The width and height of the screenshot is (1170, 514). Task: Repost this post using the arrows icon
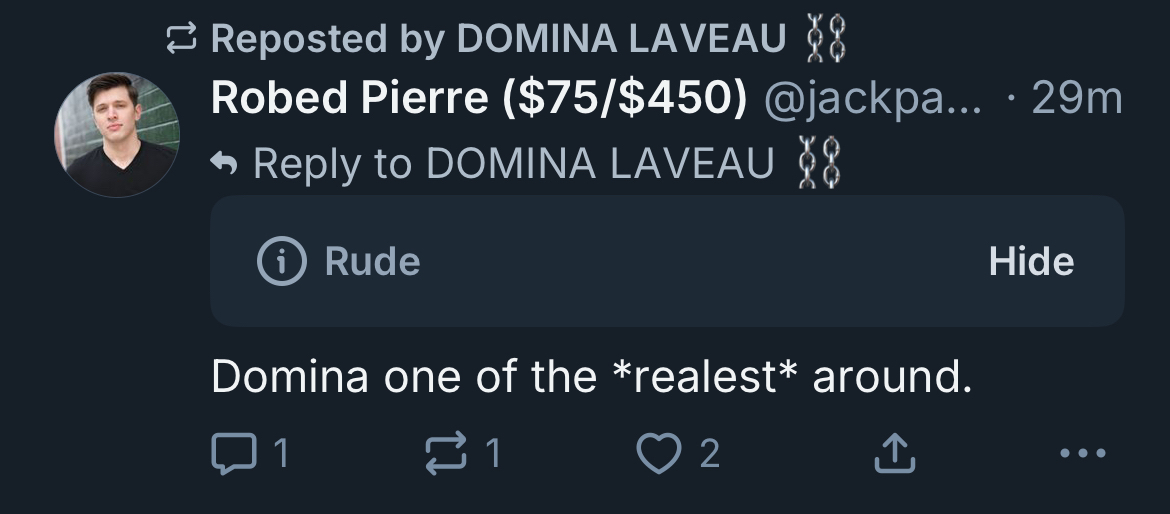click(448, 454)
